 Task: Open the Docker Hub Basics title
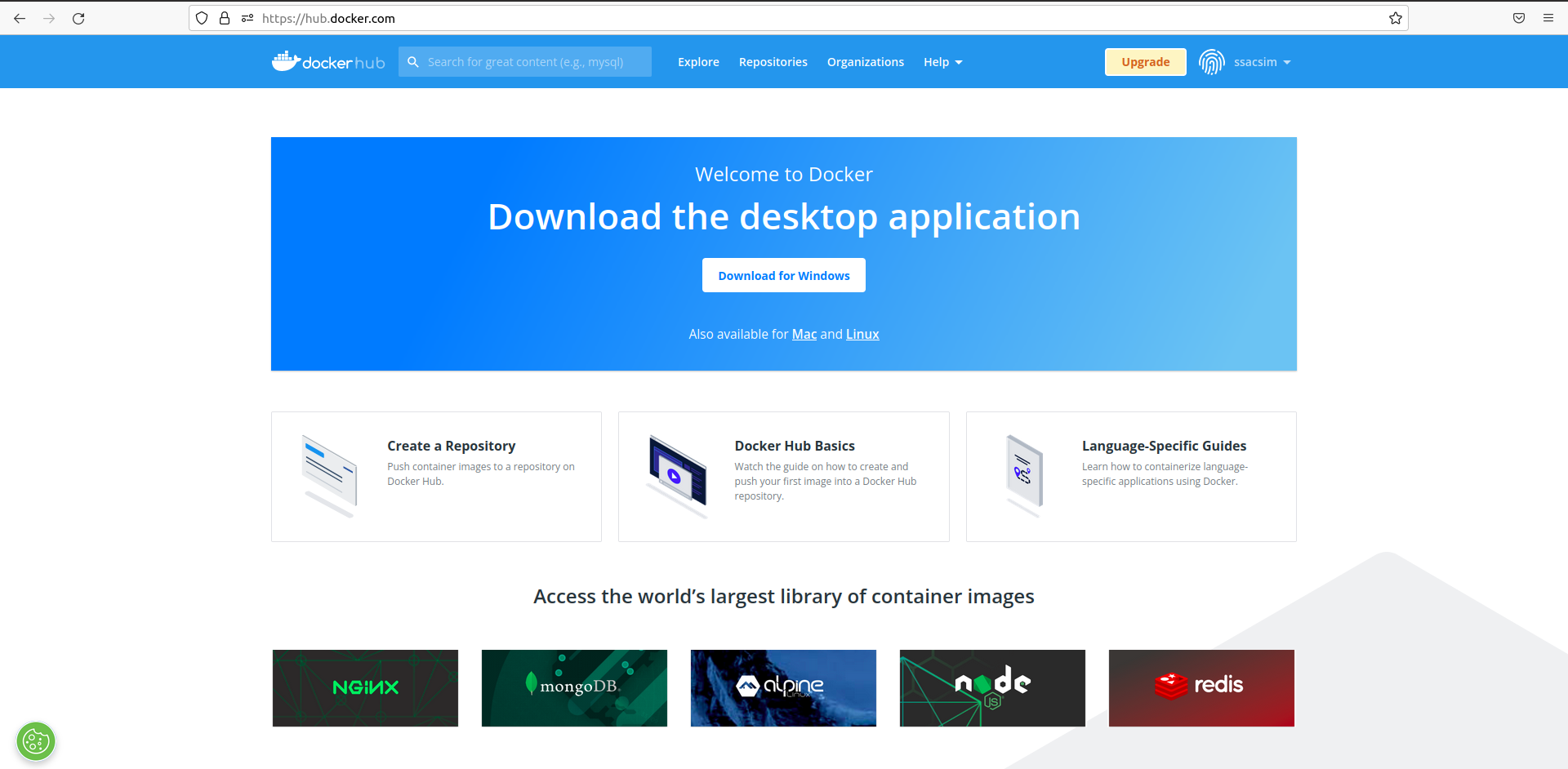tap(795, 446)
